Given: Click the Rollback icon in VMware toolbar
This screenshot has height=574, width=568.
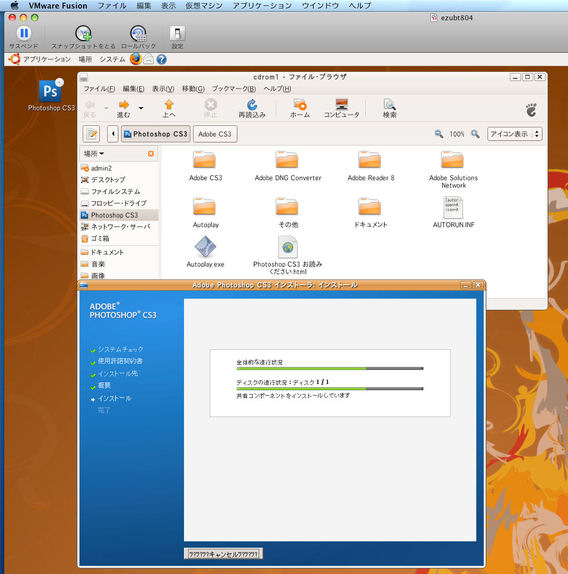Looking at the screenshot, I should tap(138, 33).
